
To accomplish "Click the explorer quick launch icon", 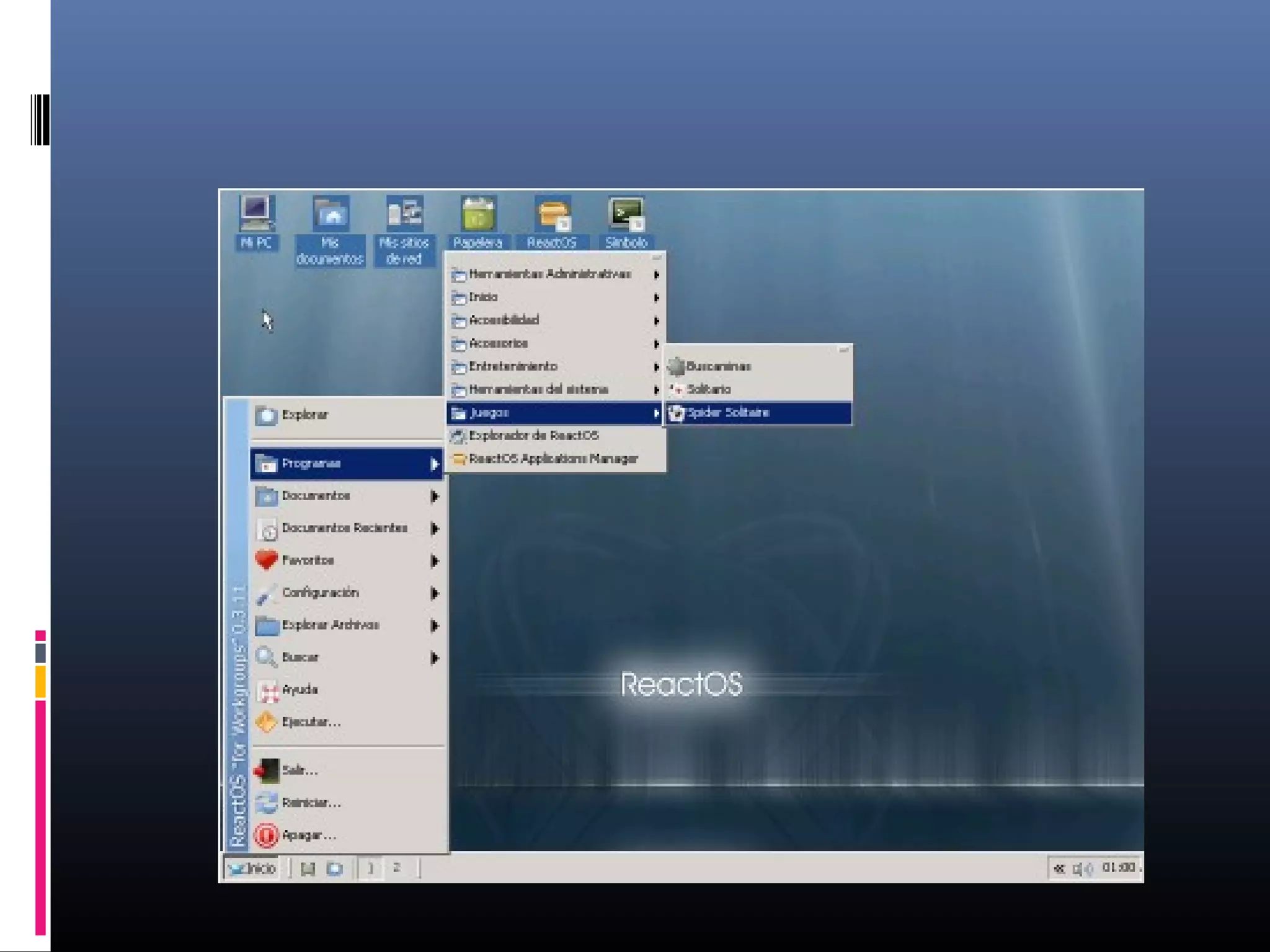I will 335,869.
